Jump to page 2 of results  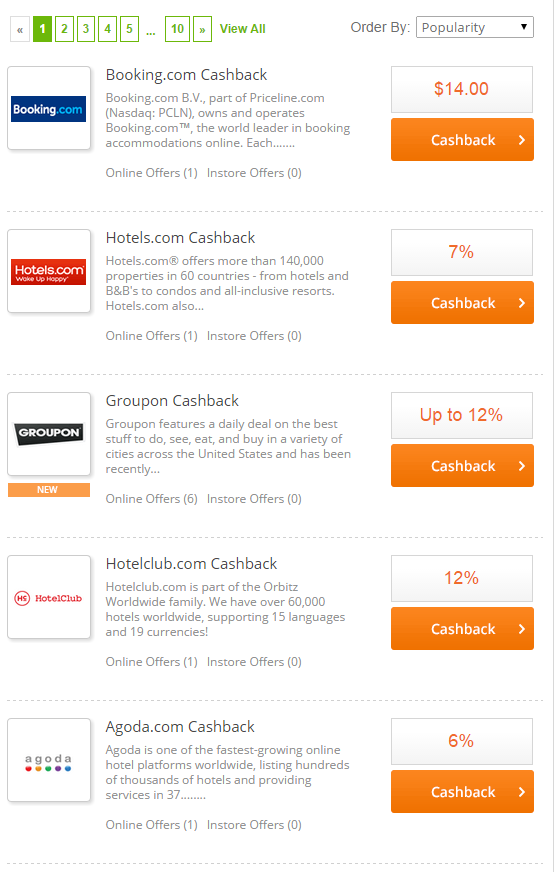65,29
